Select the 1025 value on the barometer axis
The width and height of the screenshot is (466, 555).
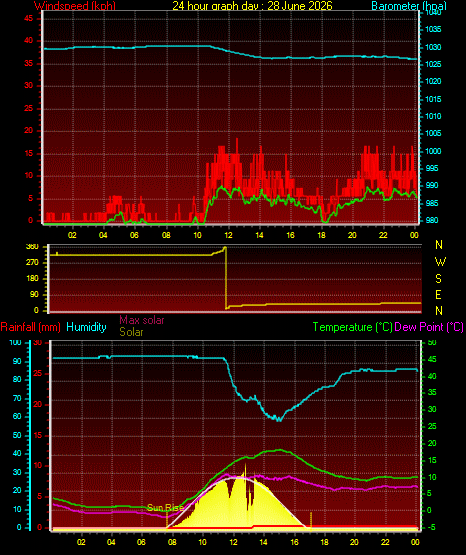[433, 64]
